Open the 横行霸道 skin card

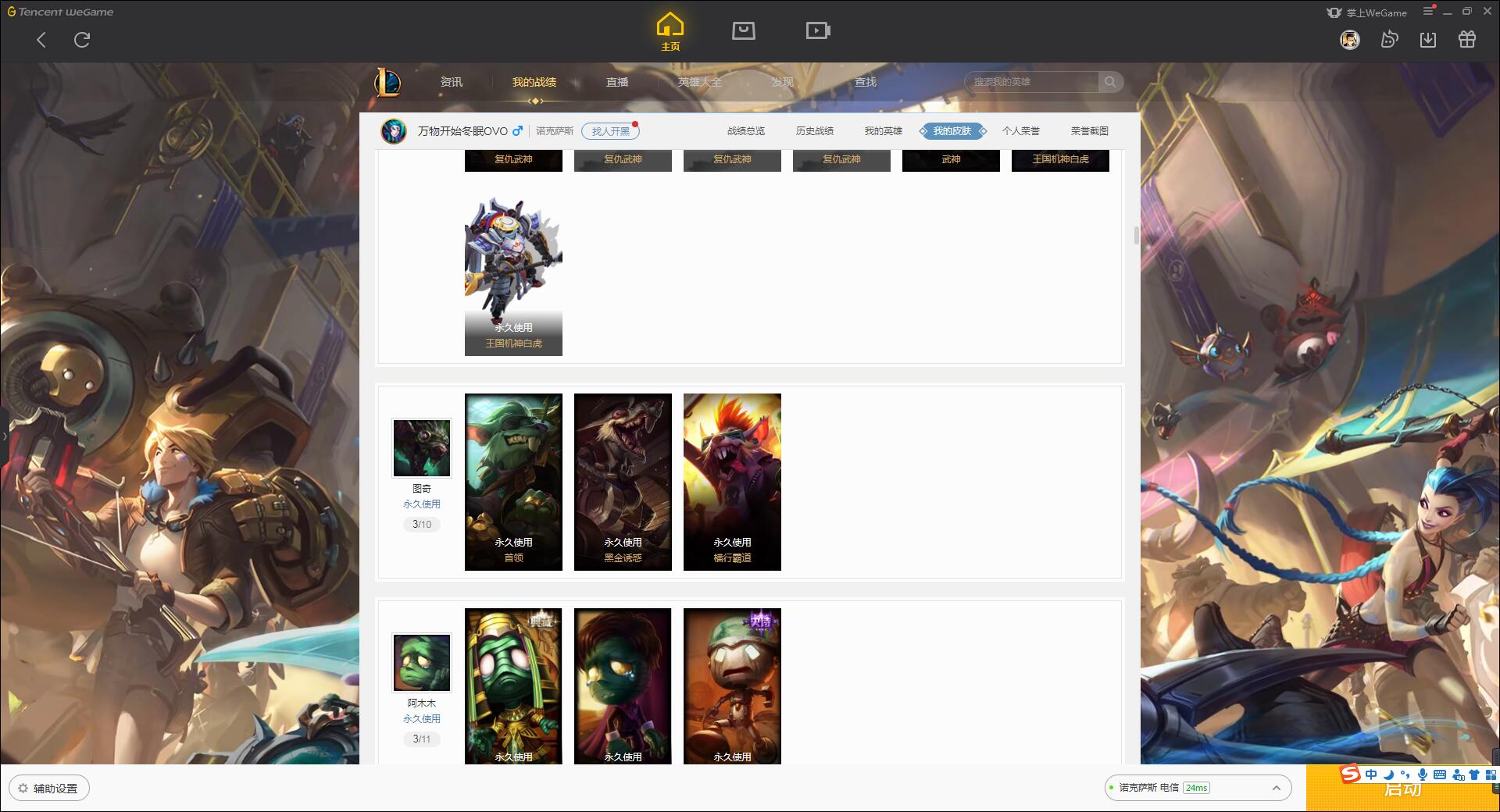732,482
